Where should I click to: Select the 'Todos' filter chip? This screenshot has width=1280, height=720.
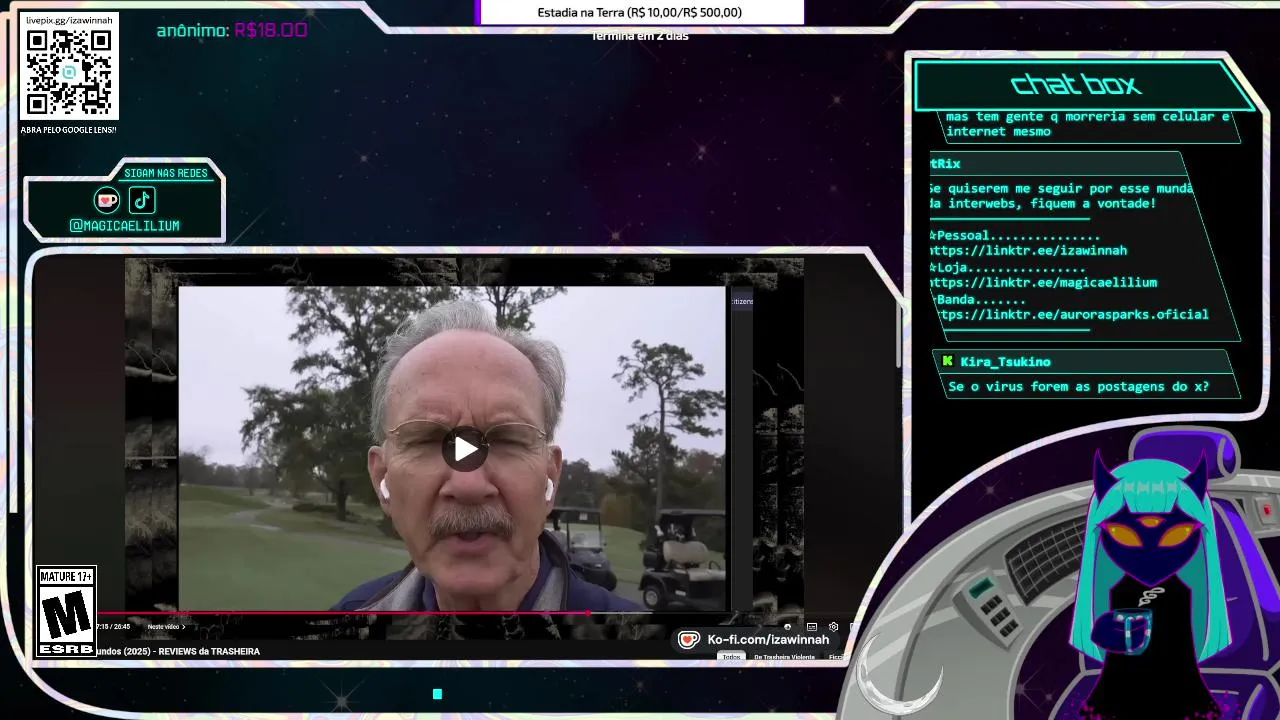(x=731, y=657)
